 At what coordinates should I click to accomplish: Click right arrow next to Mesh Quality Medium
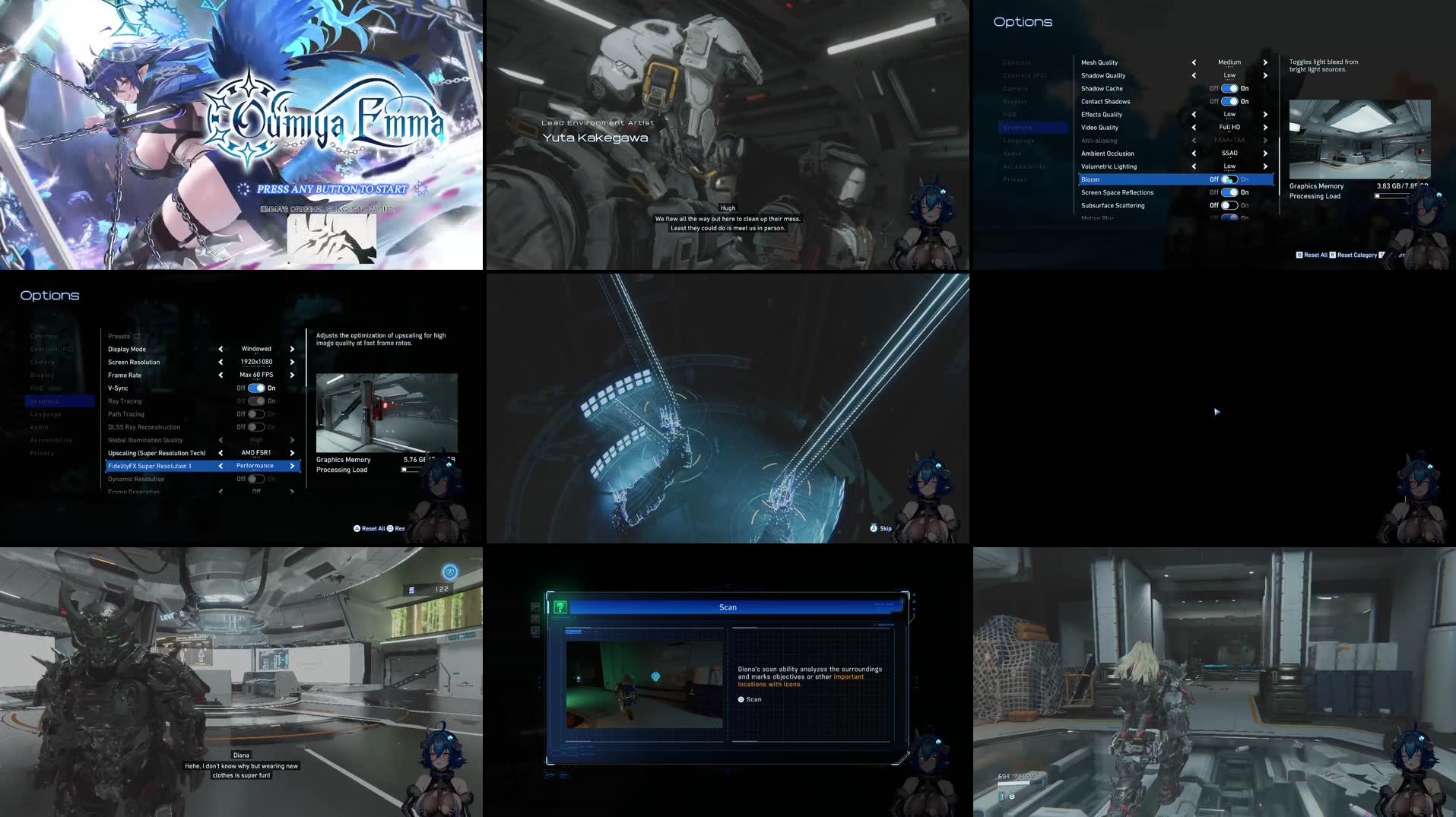tap(1265, 63)
